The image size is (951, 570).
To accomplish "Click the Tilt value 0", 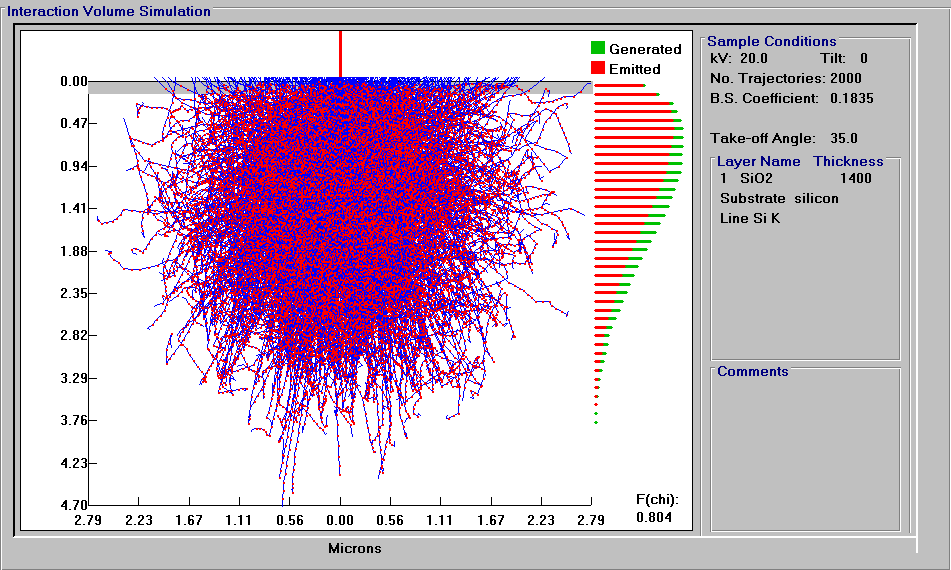I will tap(864, 58).
